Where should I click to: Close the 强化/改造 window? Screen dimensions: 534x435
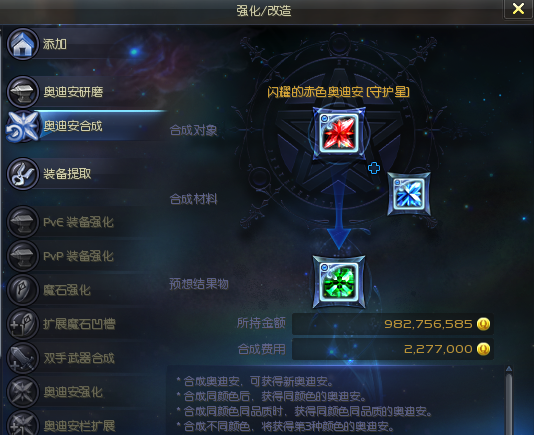click(x=518, y=9)
